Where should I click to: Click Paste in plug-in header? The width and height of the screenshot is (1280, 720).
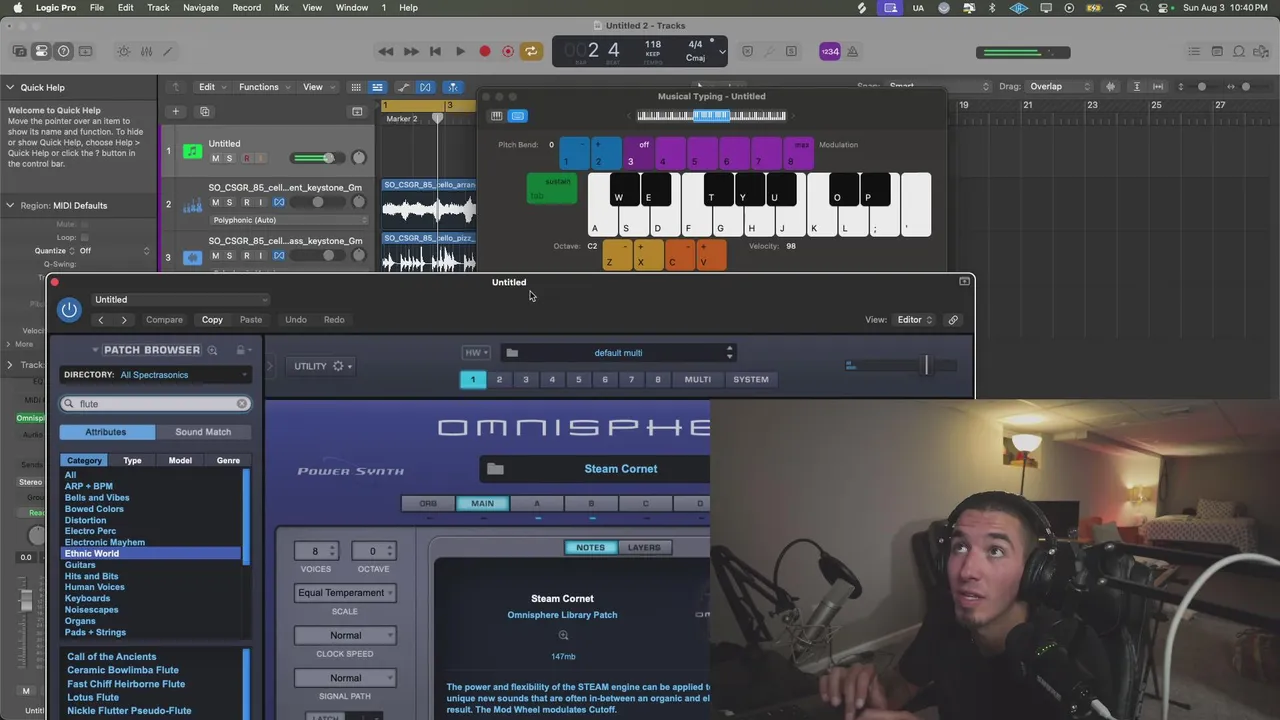pyautogui.click(x=251, y=320)
